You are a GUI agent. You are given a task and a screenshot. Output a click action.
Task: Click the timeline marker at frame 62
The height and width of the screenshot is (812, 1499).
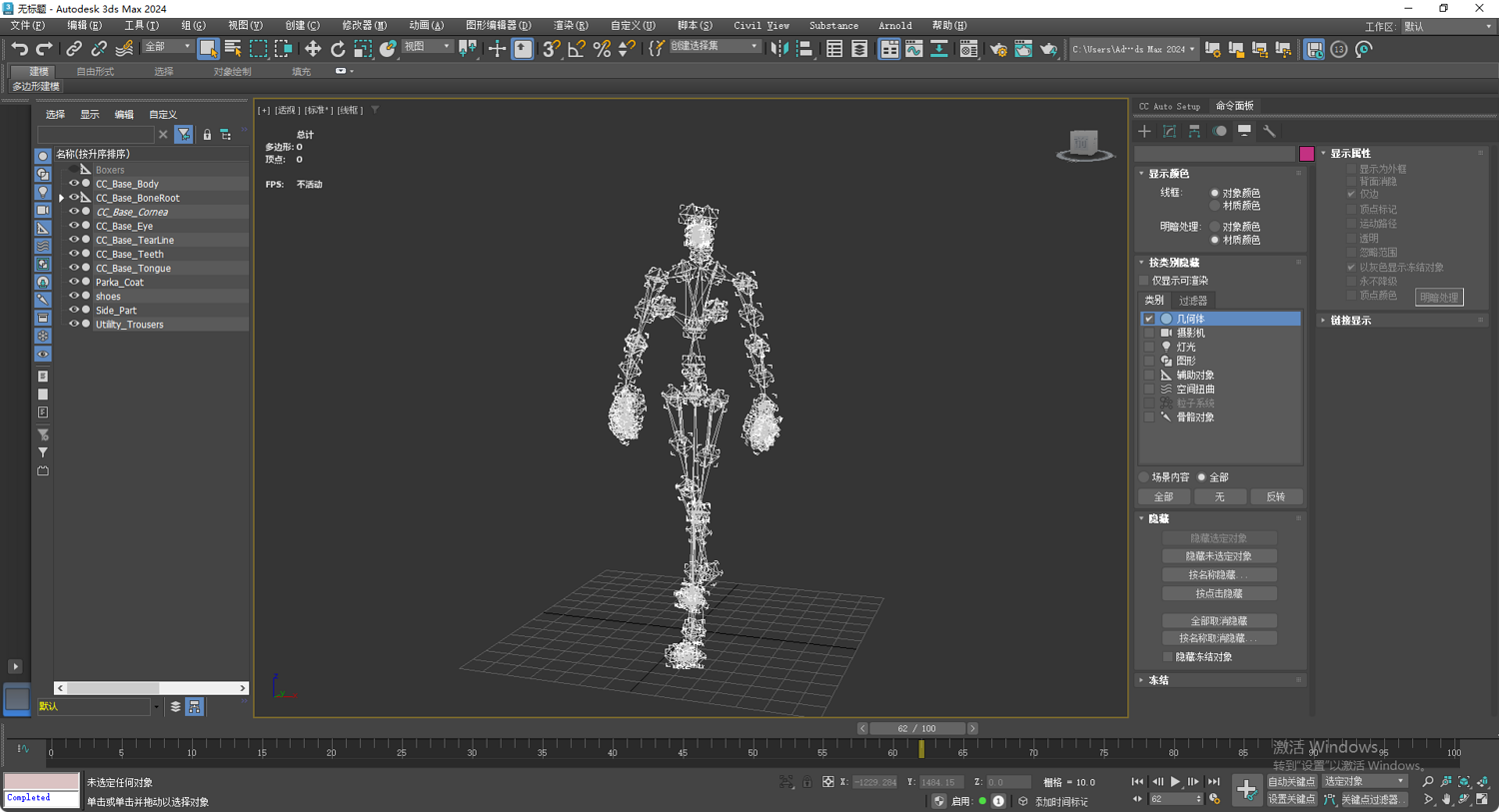(921, 749)
